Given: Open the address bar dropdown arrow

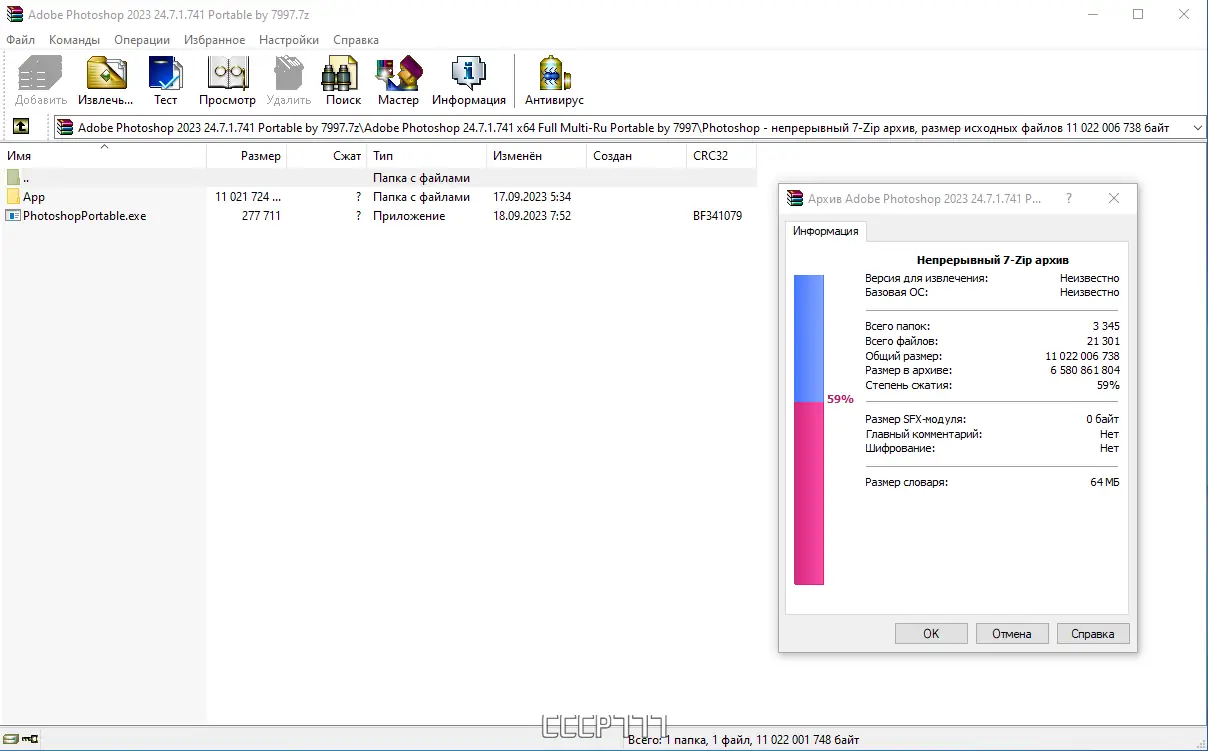Looking at the screenshot, I should tap(1196, 127).
